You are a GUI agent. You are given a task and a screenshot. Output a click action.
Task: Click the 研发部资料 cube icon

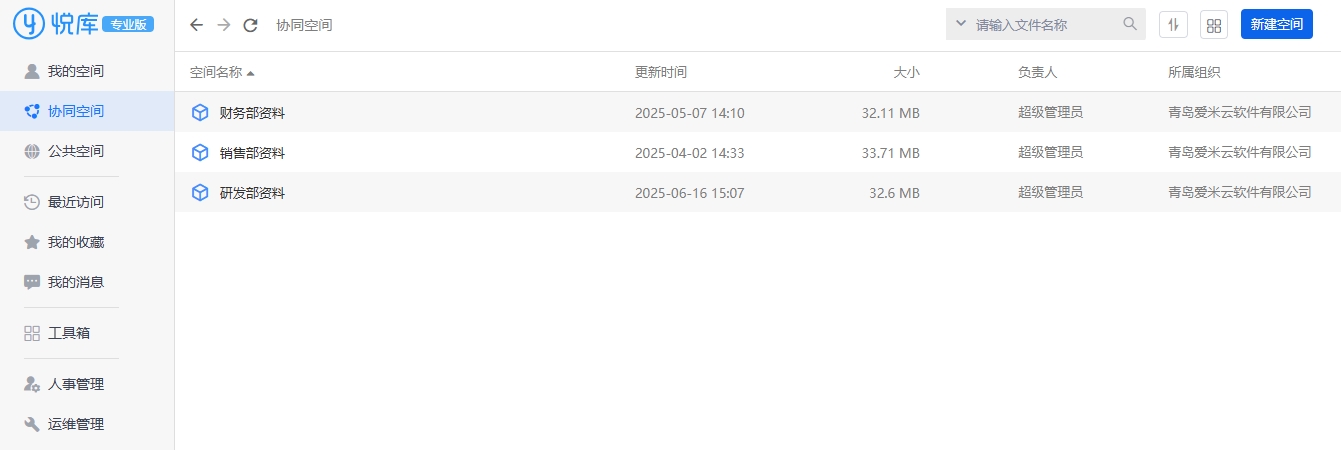click(x=200, y=193)
